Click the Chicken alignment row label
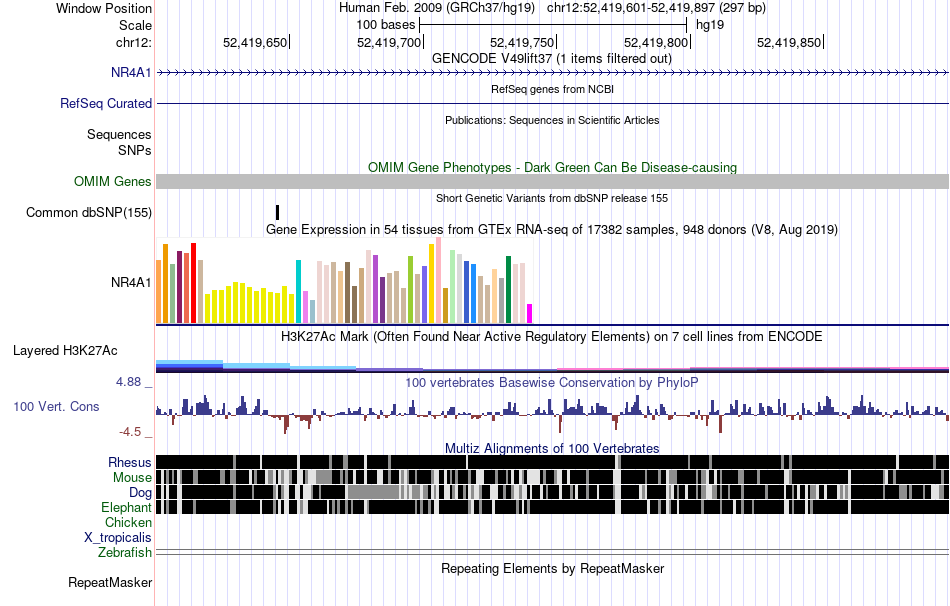 coord(128,522)
